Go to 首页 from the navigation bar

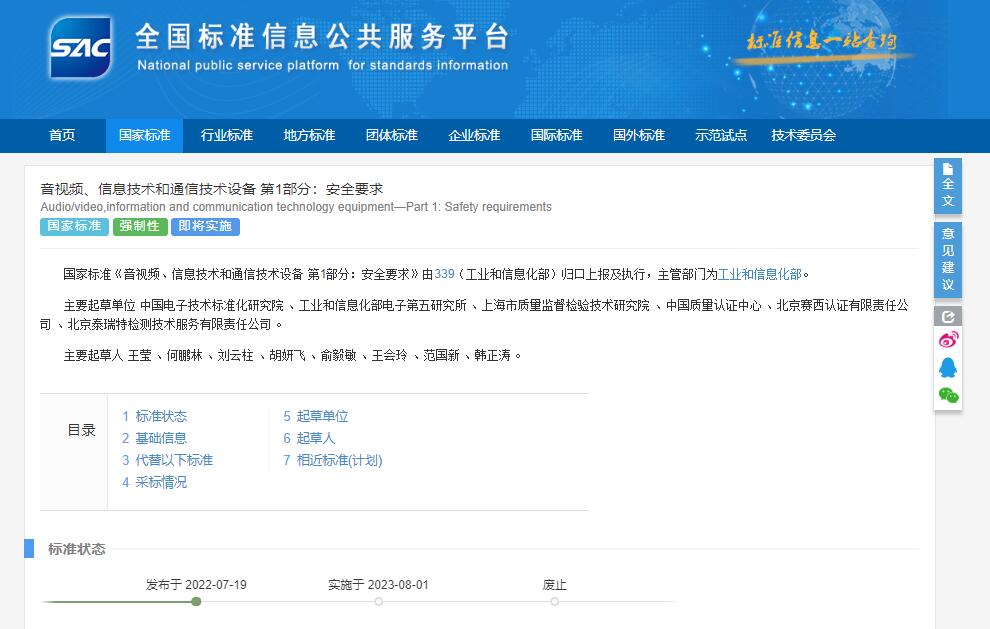[x=62, y=135]
